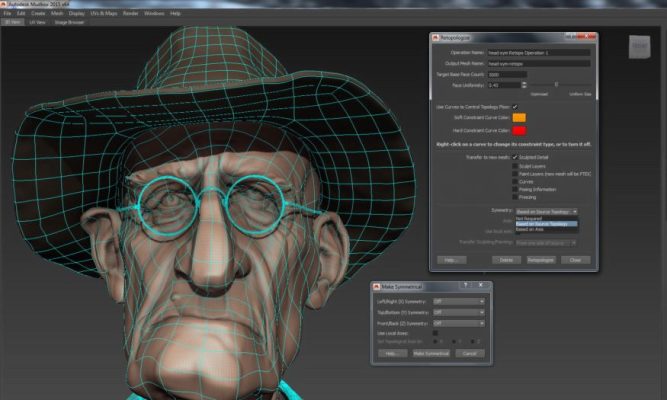Uncheck the Sculpted Detail checkbox
This screenshot has width=667, height=400.
point(515,158)
